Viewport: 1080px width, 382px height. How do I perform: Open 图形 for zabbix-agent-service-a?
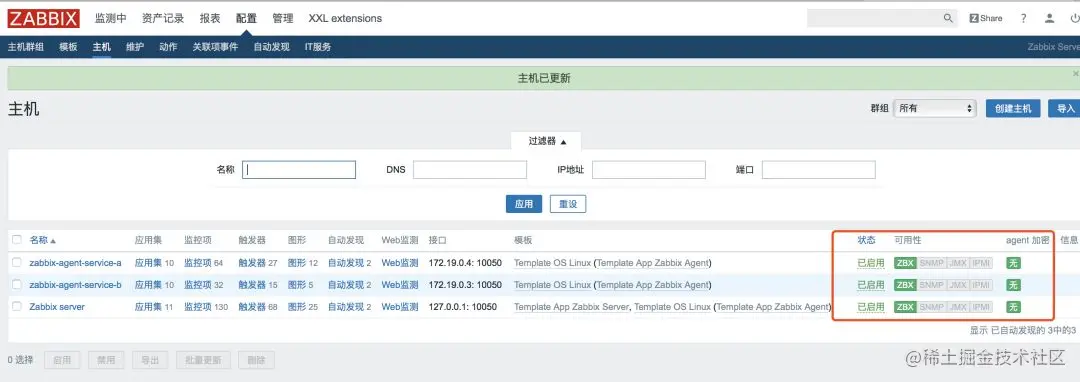click(x=297, y=263)
